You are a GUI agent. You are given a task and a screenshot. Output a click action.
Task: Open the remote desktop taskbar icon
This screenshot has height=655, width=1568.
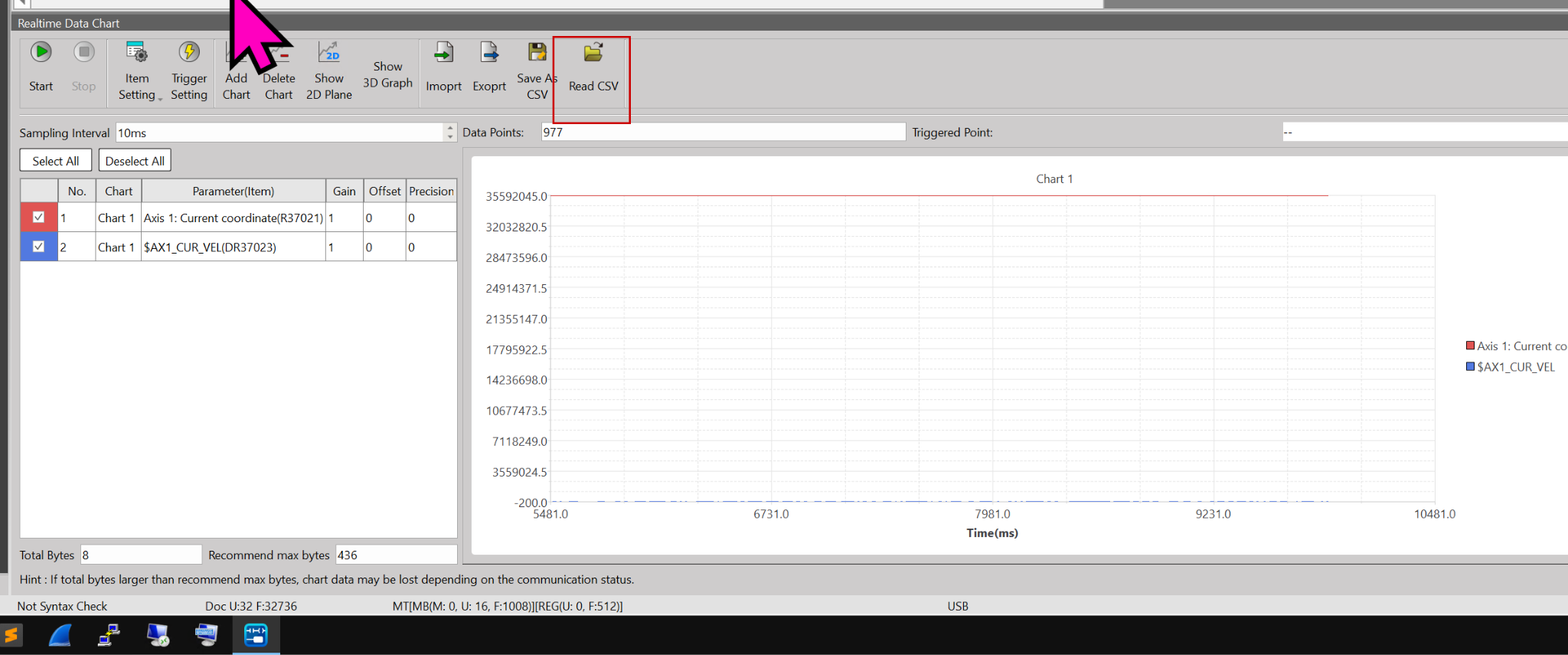point(158,635)
